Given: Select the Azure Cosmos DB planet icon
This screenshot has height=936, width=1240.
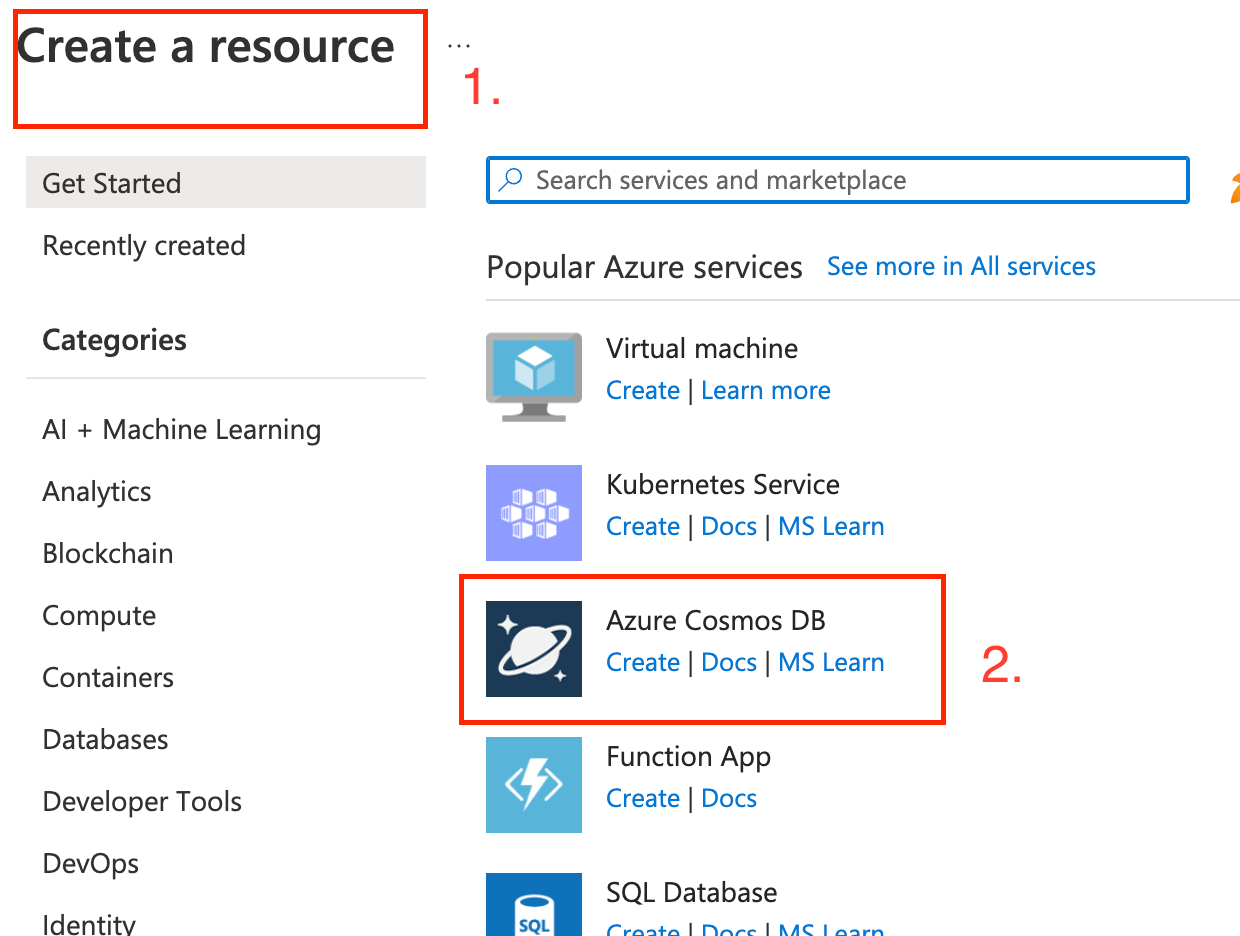Looking at the screenshot, I should coord(534,649).
